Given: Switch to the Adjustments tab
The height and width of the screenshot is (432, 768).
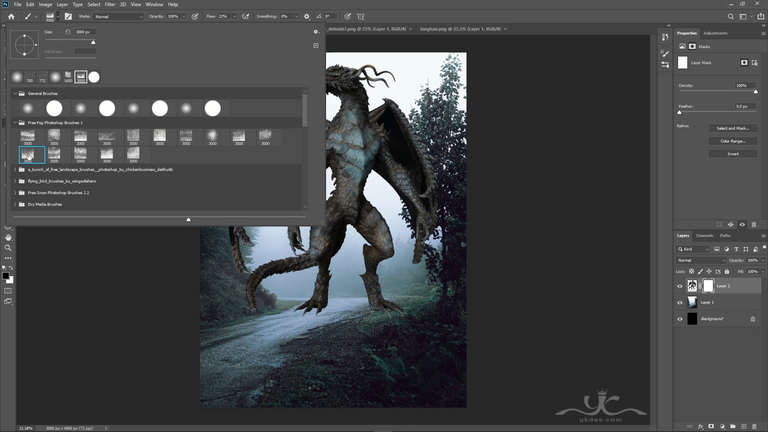Looking at the screenshot, I should pyautogui.click(x=715, y=33).
